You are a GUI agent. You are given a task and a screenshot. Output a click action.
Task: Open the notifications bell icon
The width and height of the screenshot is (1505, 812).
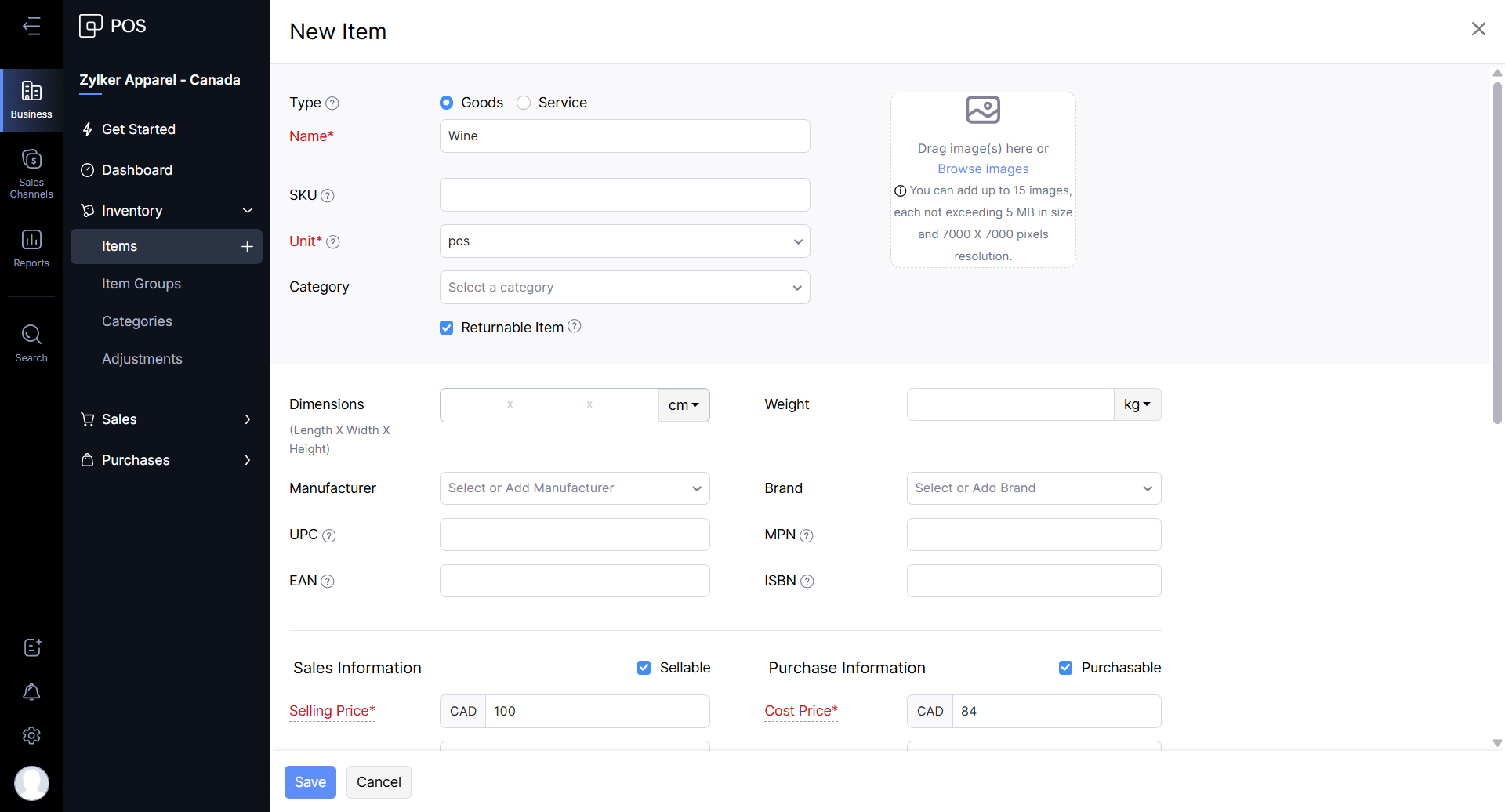pyautogui.click(x=31, y=692)
